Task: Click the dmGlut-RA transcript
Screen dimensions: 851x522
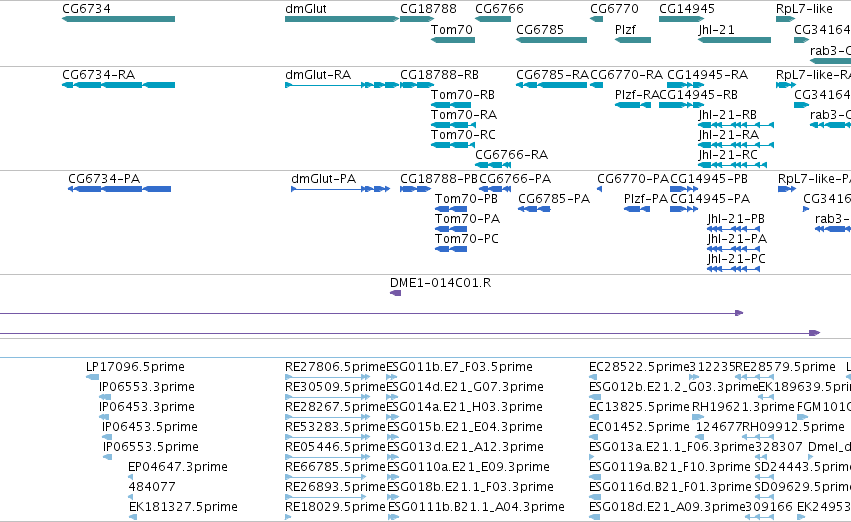Action: [x=342, y=85]
